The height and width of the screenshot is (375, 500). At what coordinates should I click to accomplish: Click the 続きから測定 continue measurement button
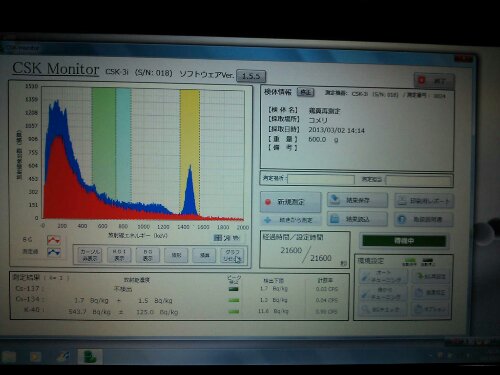coord(291,220)
